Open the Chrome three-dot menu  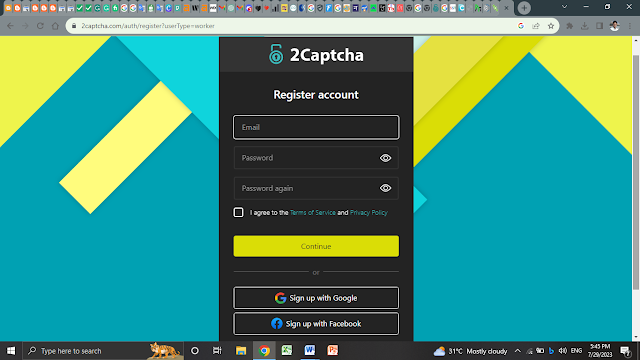pyautogui.click(x=630, y=26)
